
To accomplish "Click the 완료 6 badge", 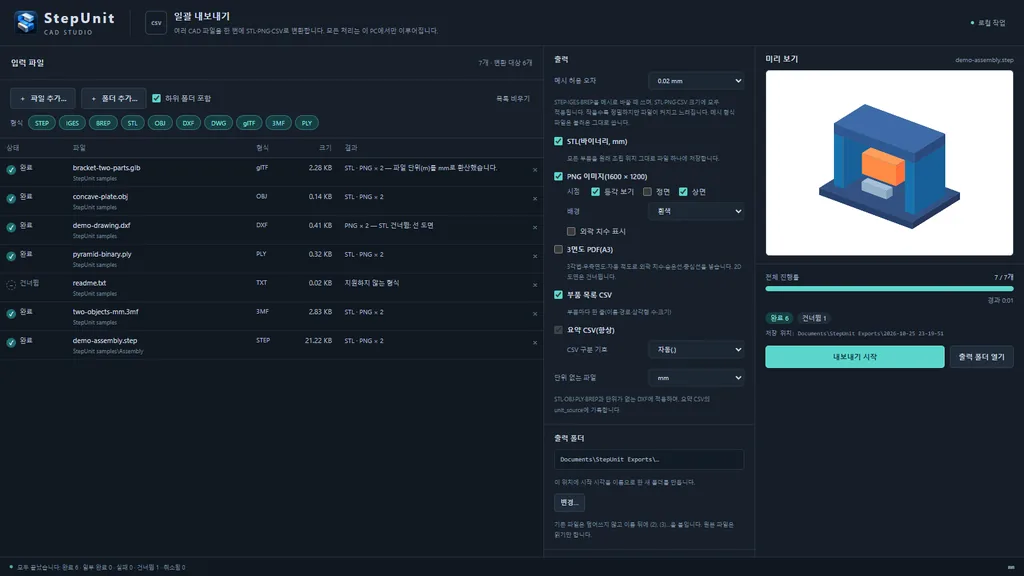I will [x=780, y=318].
